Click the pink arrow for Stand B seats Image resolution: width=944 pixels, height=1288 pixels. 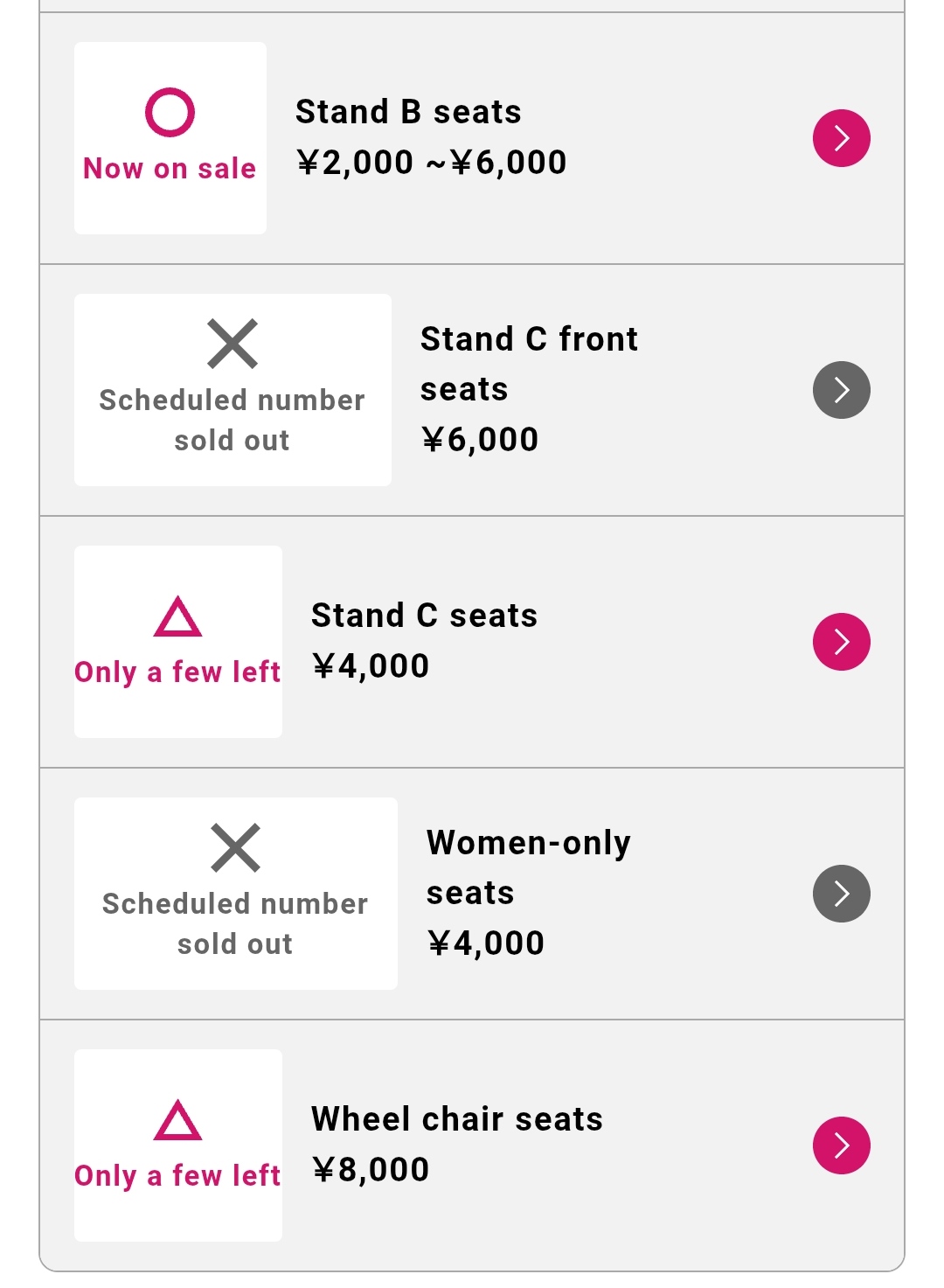(841, 138)
